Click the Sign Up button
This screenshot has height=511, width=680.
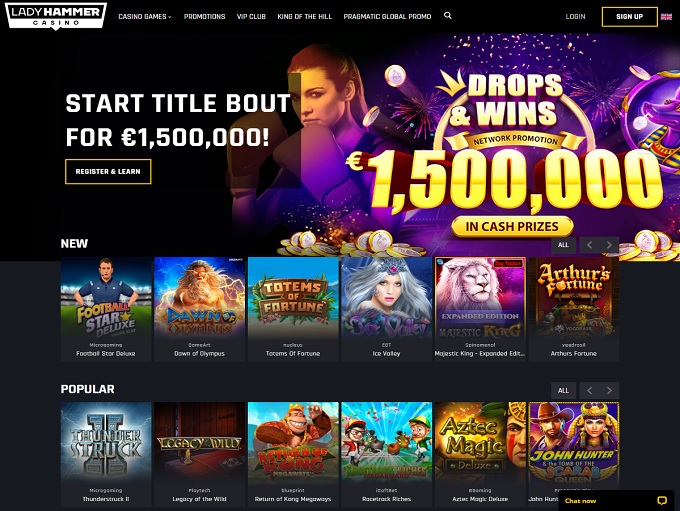pyautogui.click(x=630, y=16)
